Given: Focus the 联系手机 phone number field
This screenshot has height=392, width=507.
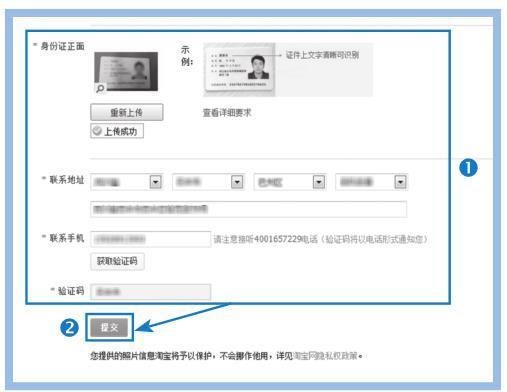Looking at the screenshot, I should tap(151, 239).
